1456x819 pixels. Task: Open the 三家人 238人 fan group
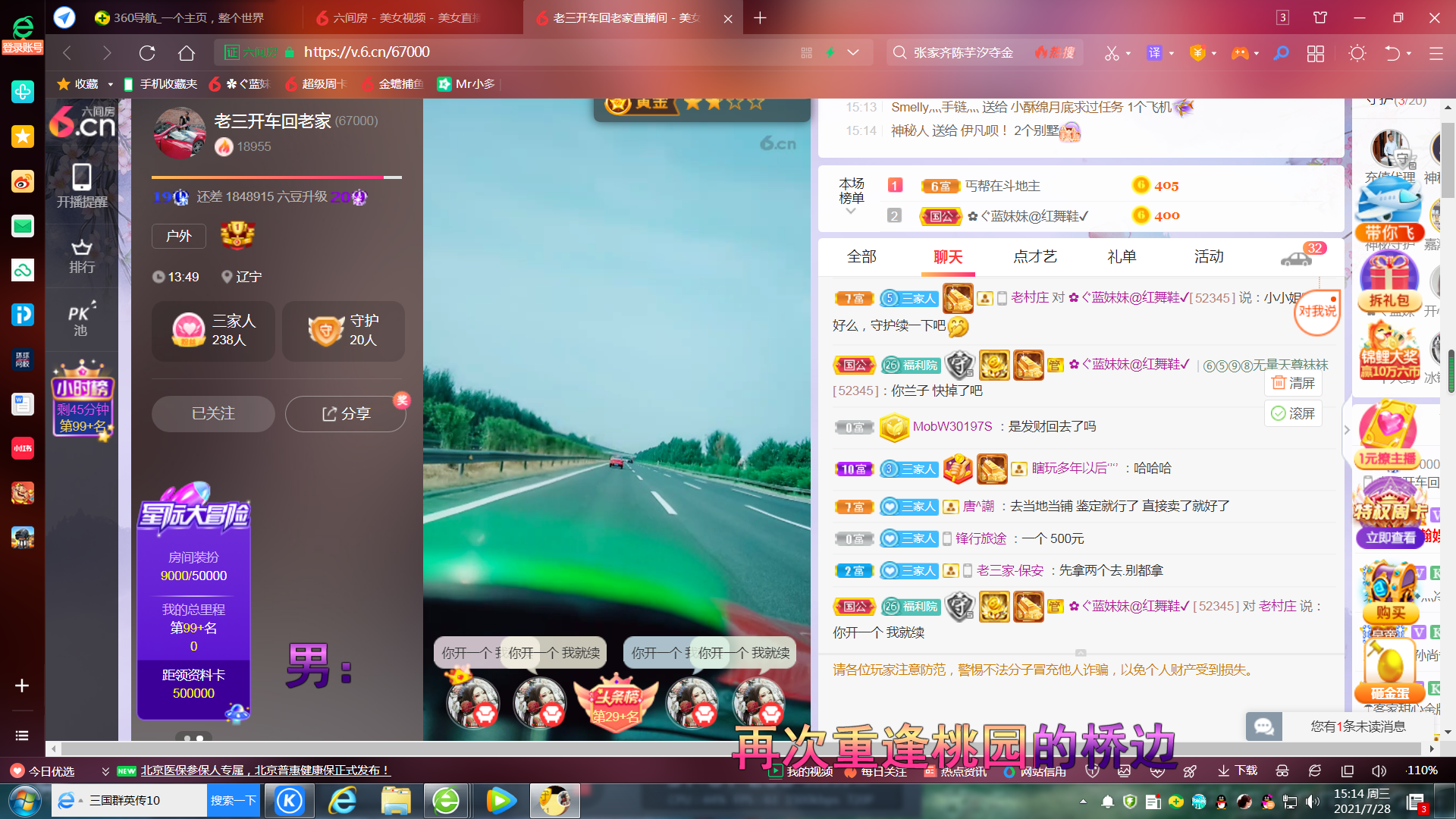coord(215,331)
